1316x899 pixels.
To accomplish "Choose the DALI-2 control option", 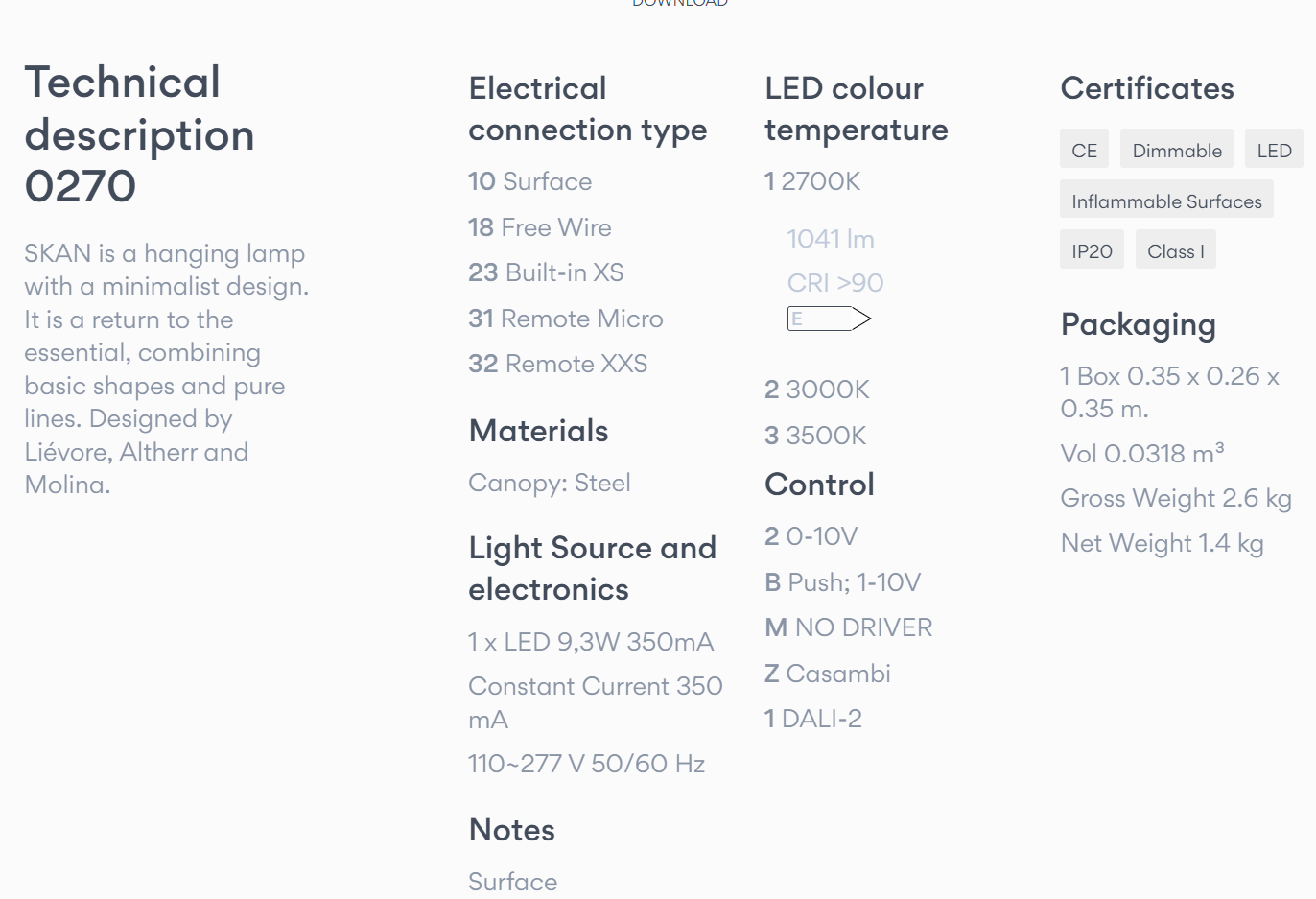I will [x=812, y=719].
